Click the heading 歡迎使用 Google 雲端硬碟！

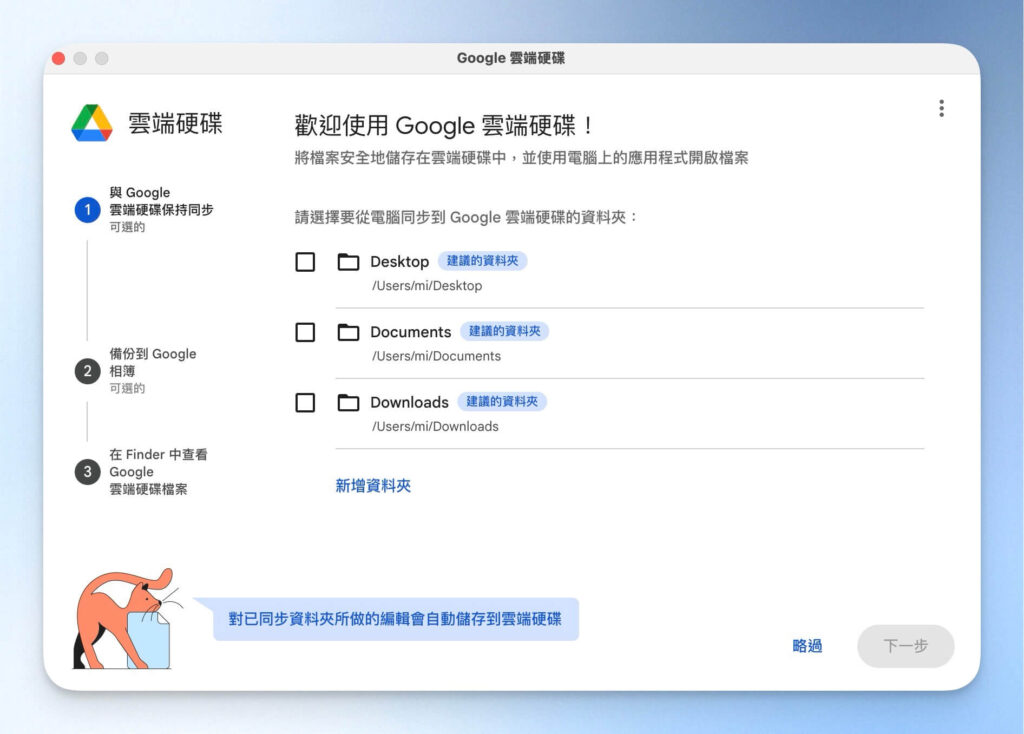(x=445, y=125)
